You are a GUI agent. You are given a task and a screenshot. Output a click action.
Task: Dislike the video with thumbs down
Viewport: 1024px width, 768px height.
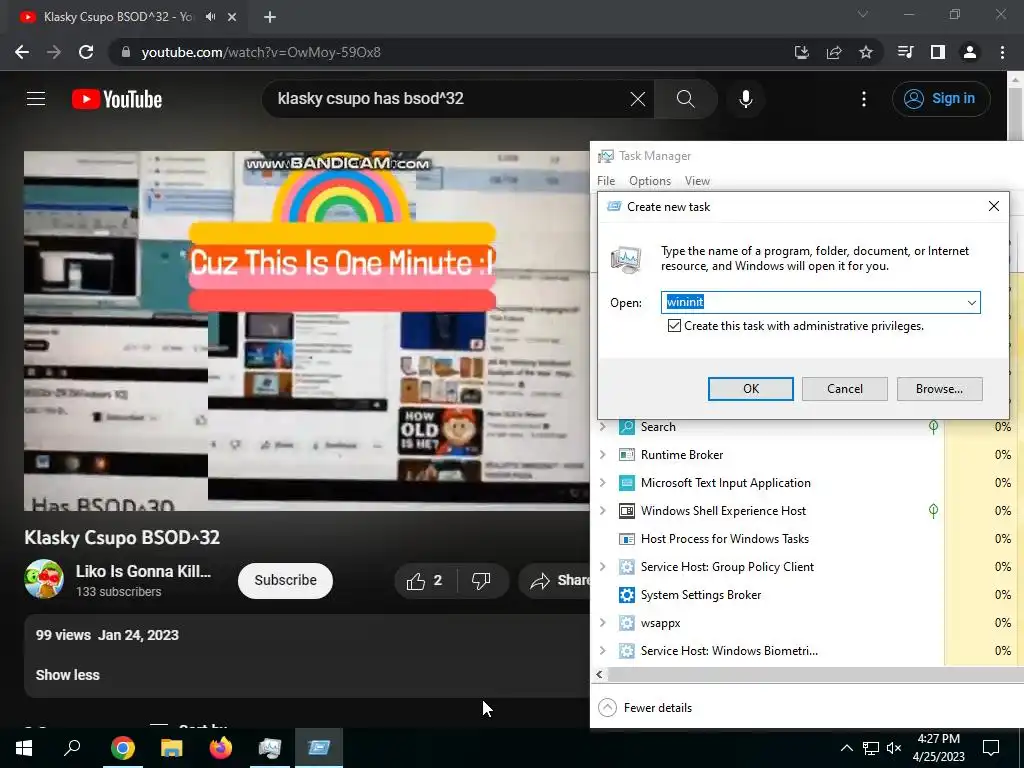[x=481, y=581]
